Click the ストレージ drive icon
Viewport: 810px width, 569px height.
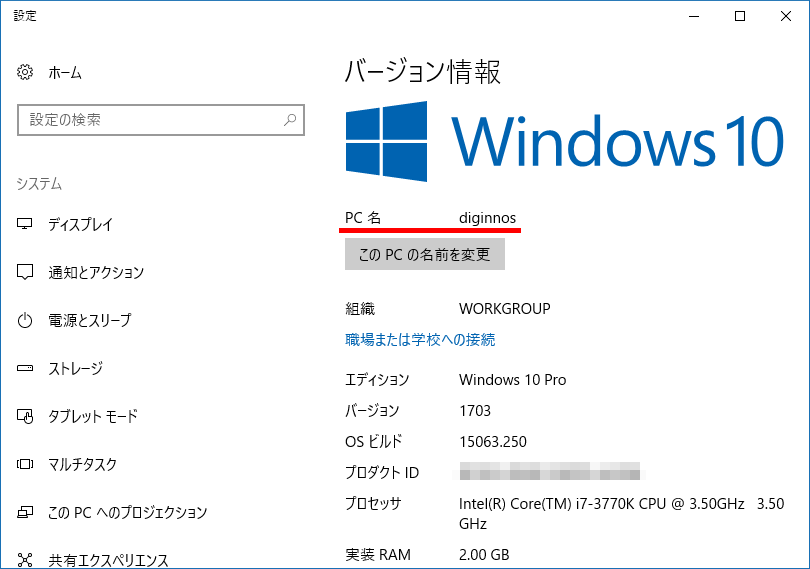pyautogui.click(x=25, y=368)
